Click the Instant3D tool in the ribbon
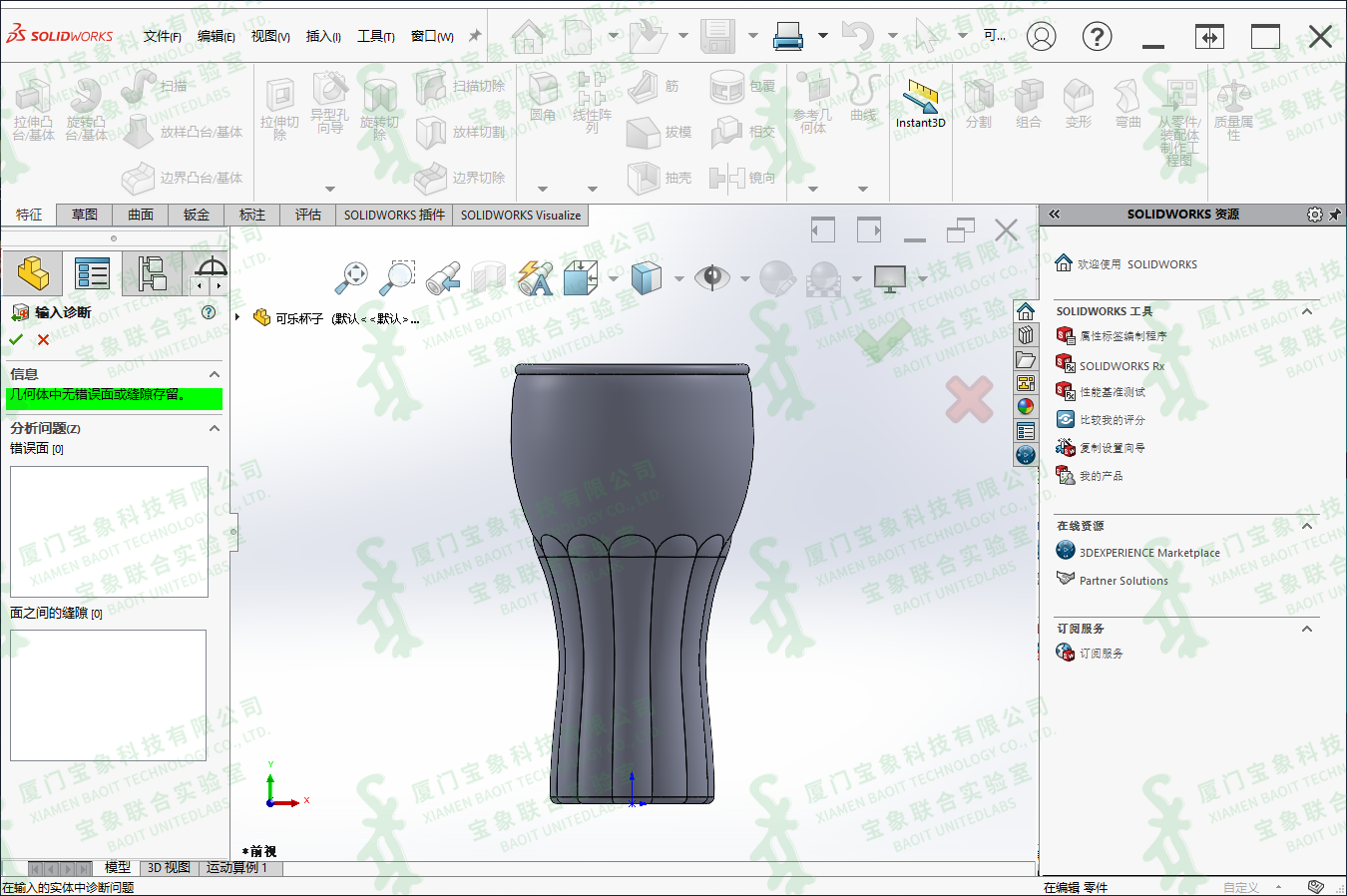This screenshot has width=1347, height=896. pyautogui.click(x=920, y=105)
